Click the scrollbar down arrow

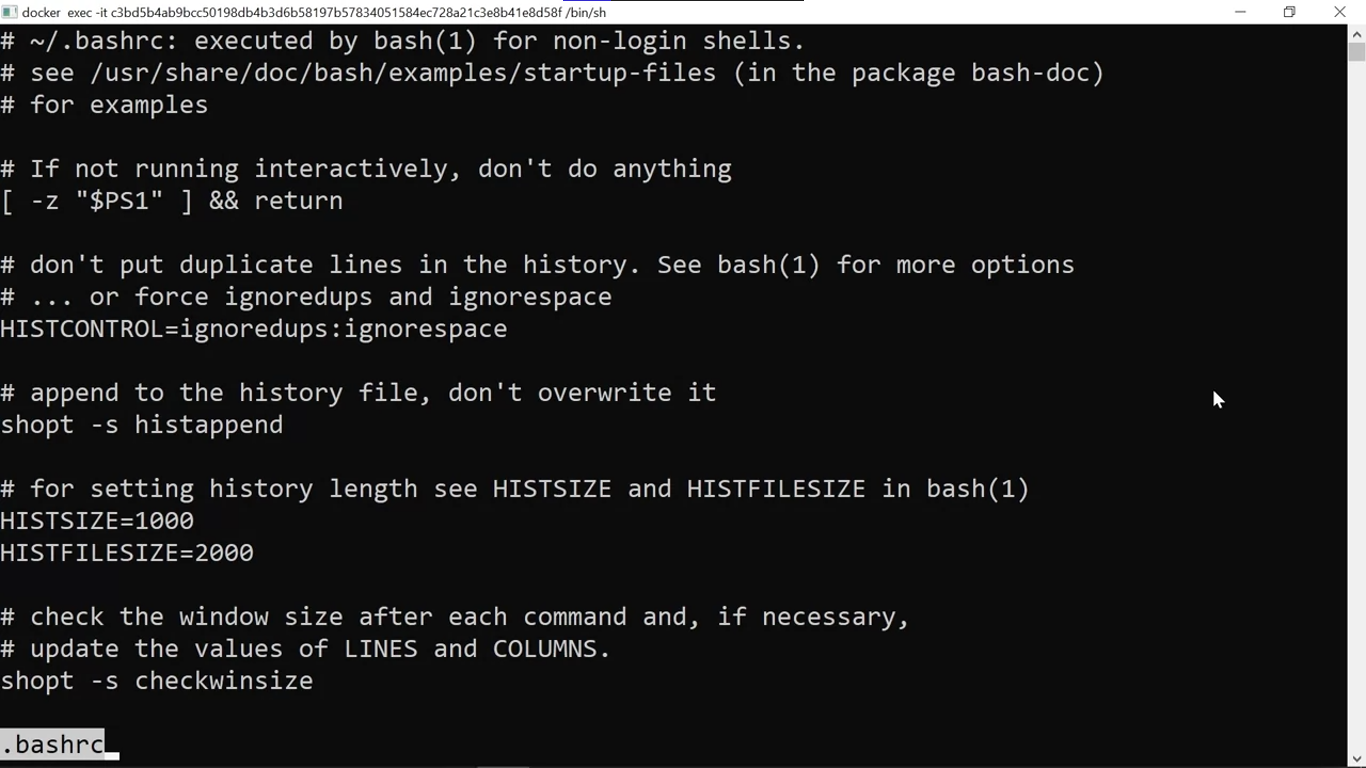1356,759
